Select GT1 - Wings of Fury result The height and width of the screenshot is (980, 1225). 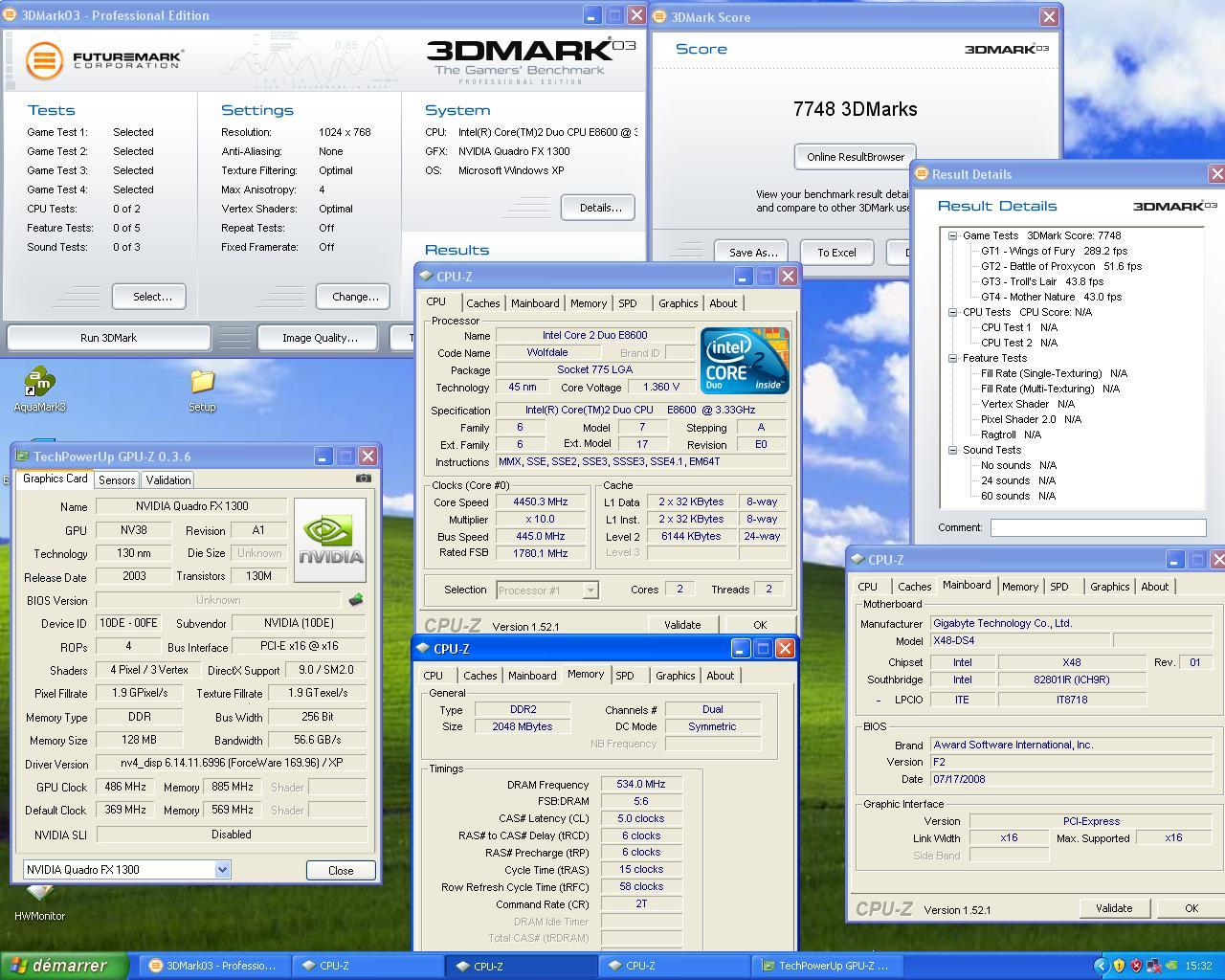1054,251
